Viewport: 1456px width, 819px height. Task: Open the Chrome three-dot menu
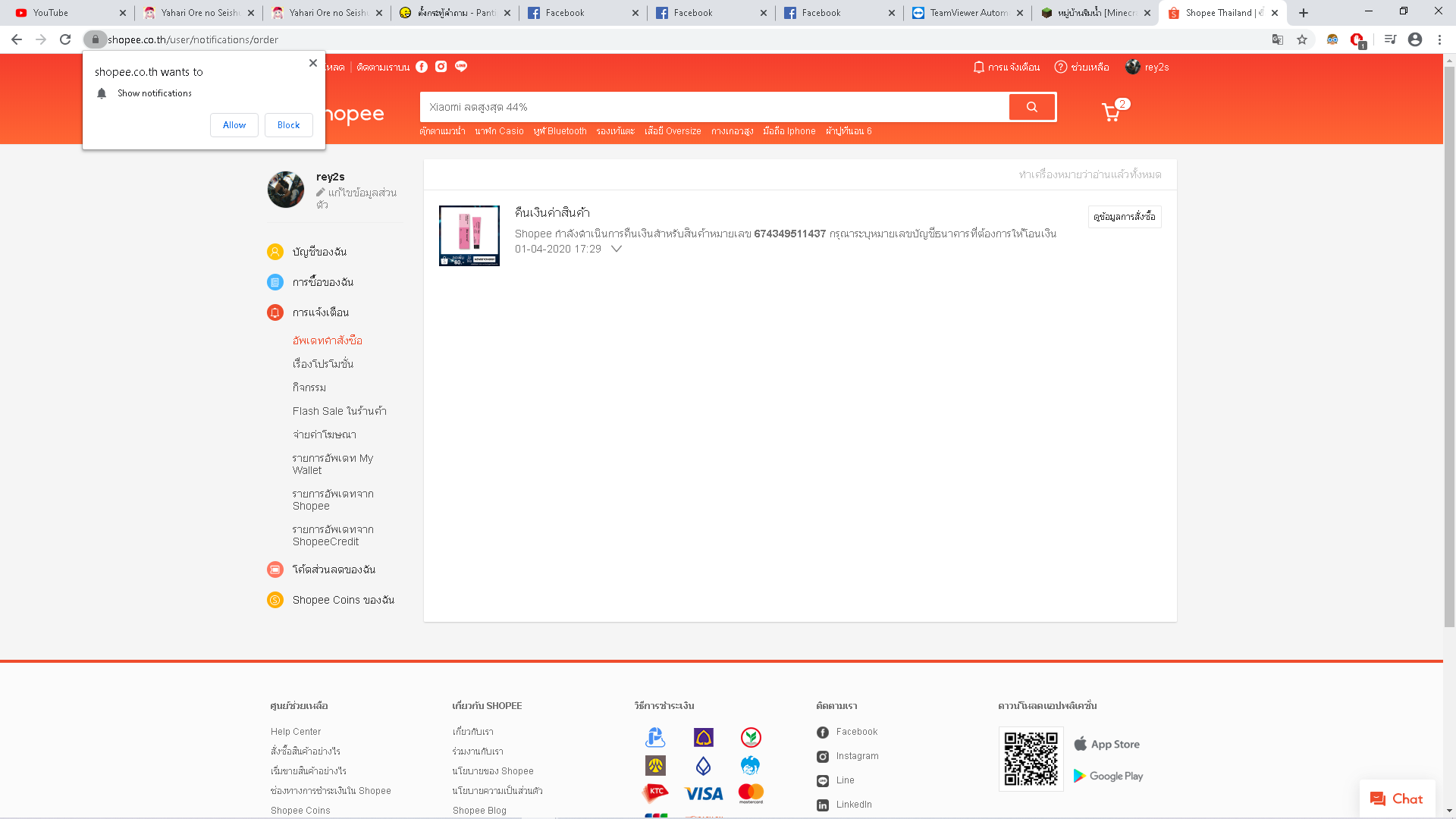(1439, 39)
